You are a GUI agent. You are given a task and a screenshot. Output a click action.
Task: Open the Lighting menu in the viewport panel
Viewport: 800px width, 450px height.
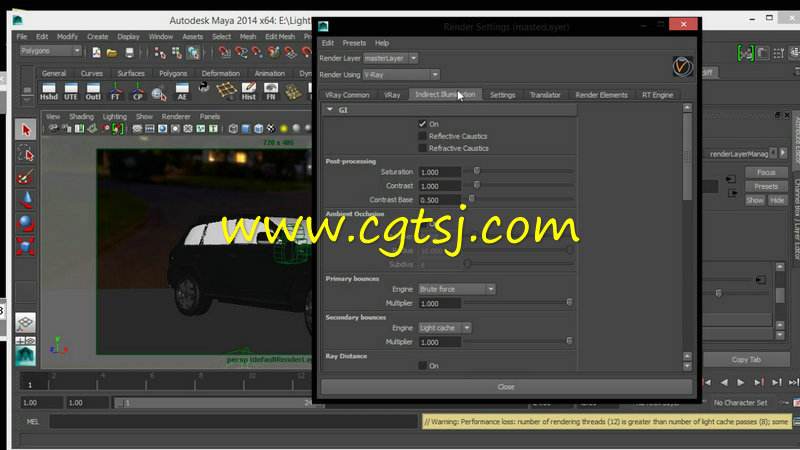(114, 116)
